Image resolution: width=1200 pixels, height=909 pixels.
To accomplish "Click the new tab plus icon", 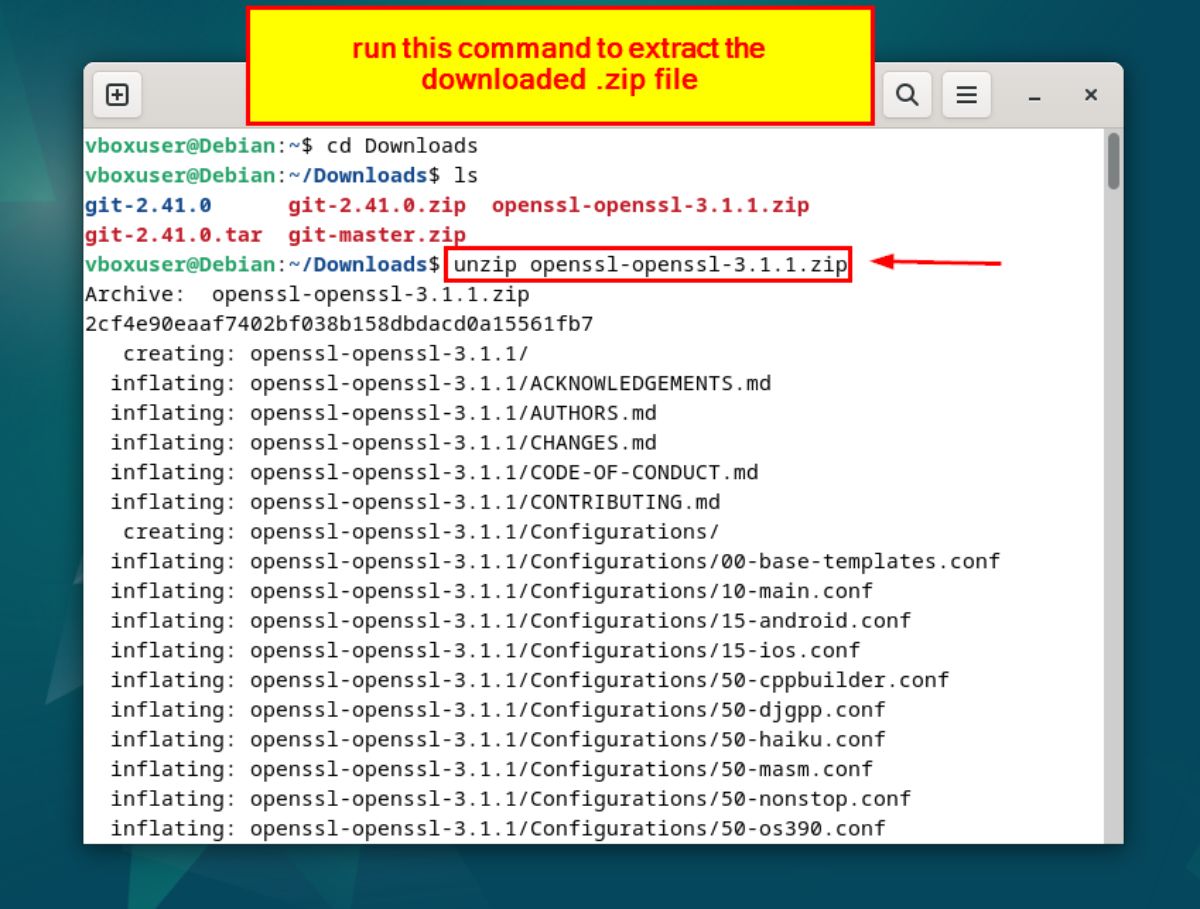I will click(x=117, y=94).
